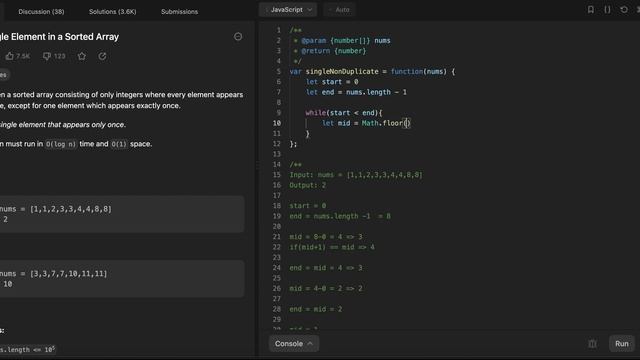This screenshot has height=360, width=640.
Task: Click the example 'nums = [3,3,7,7,10,11,11]' in description
Action: pos(53,273)
